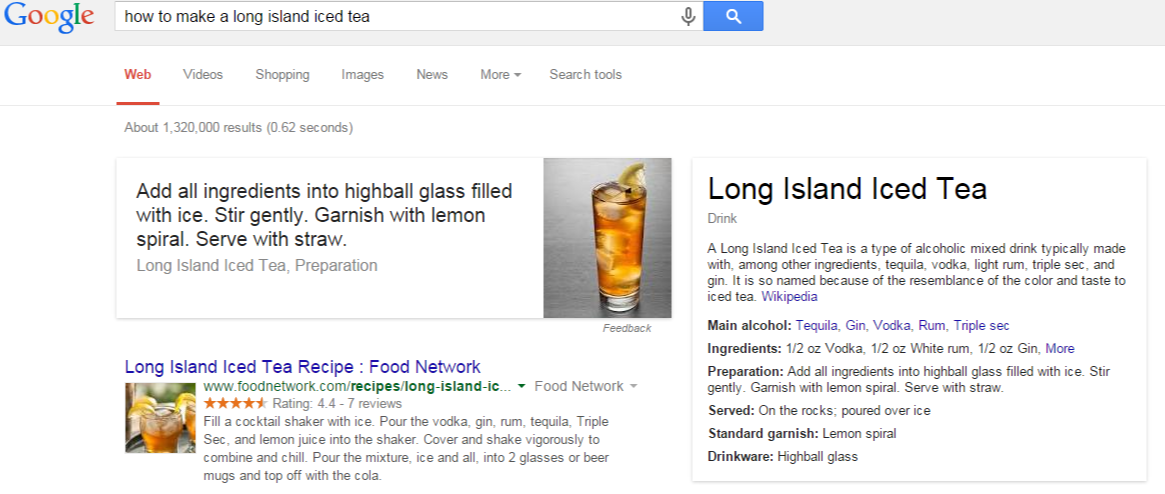Open the News search tab
1165x494 pixels.
pyautogui.click(x=432, y=75)
